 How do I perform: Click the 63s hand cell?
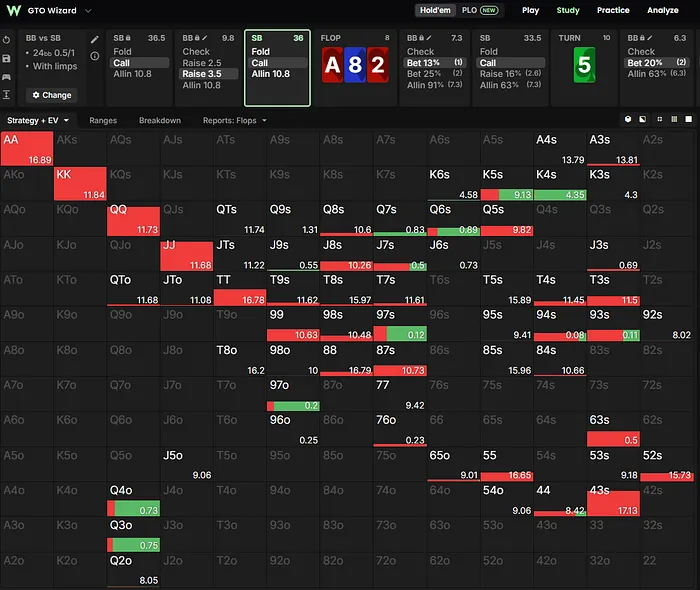pos(613,429)
